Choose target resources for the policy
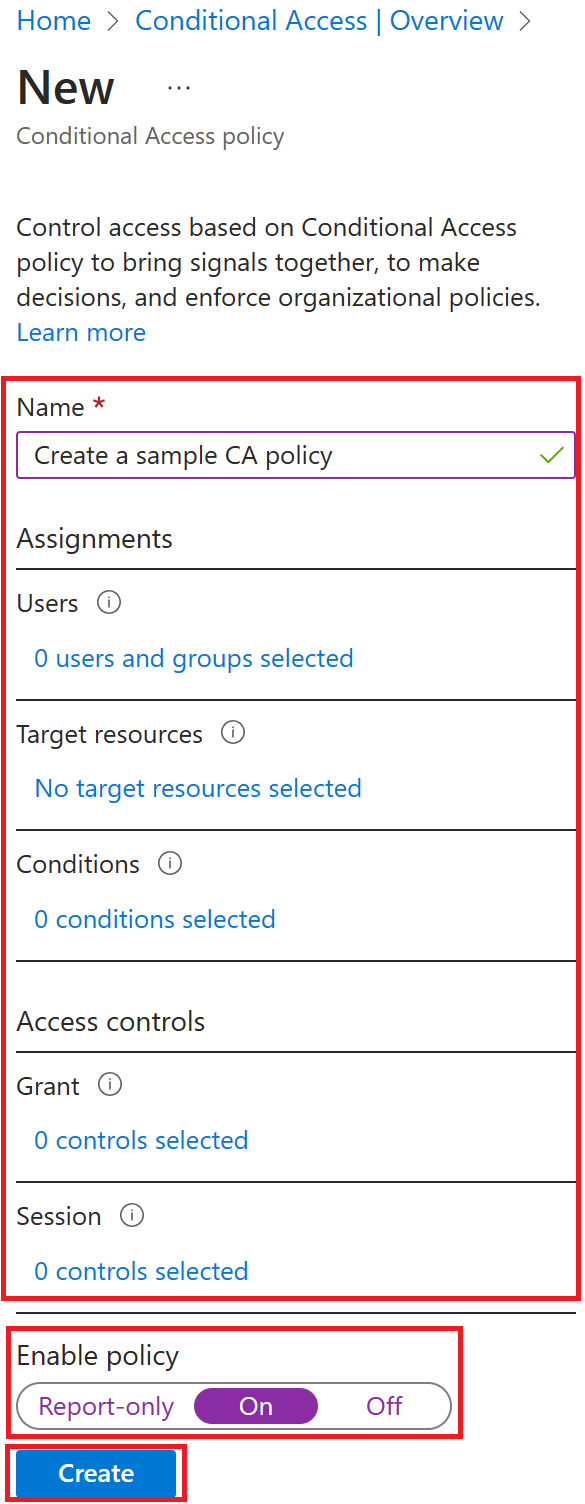This screenshot has width=585, height=1504. tap(197, 788)
